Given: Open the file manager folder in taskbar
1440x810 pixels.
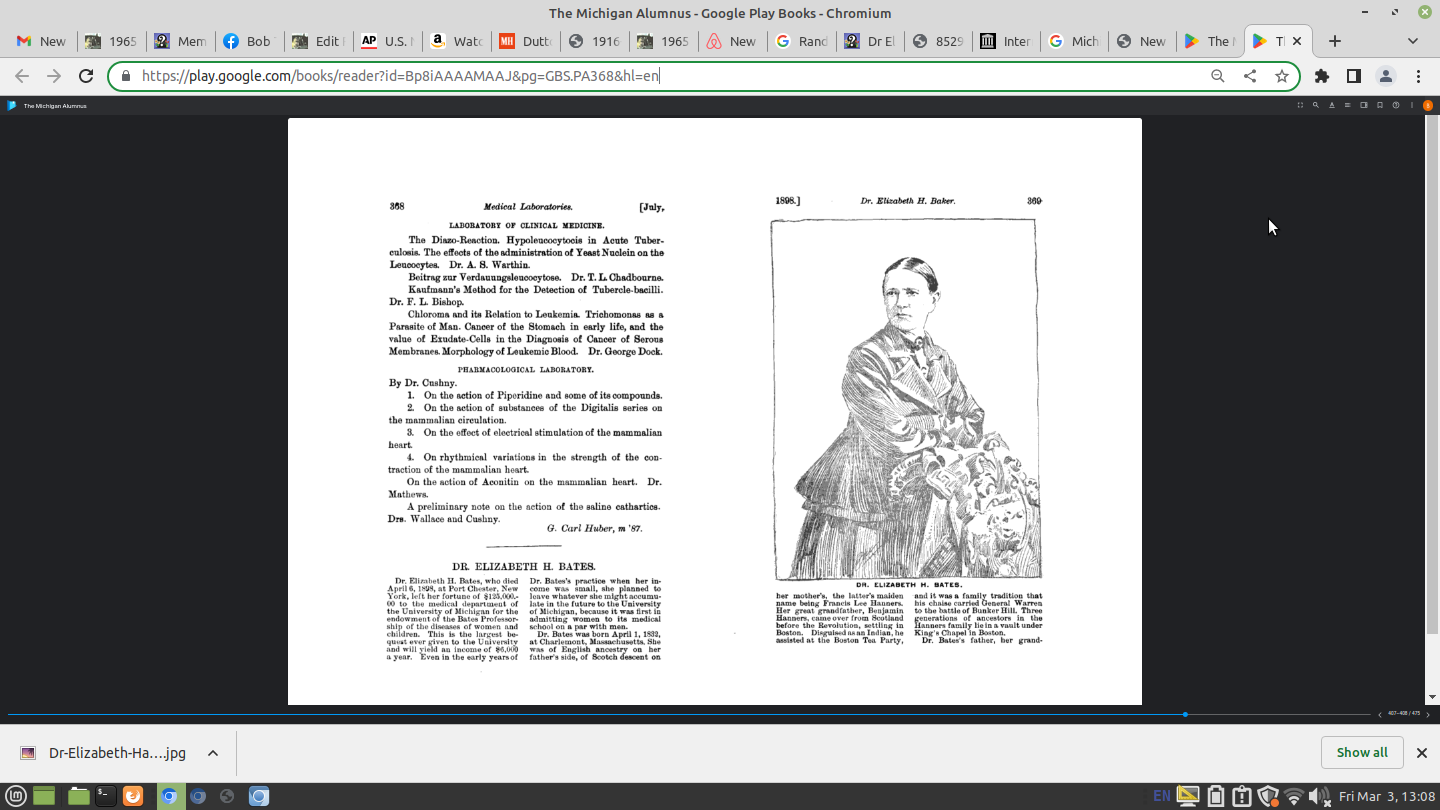Looking at the screenshot, I should tap(78, 796).
